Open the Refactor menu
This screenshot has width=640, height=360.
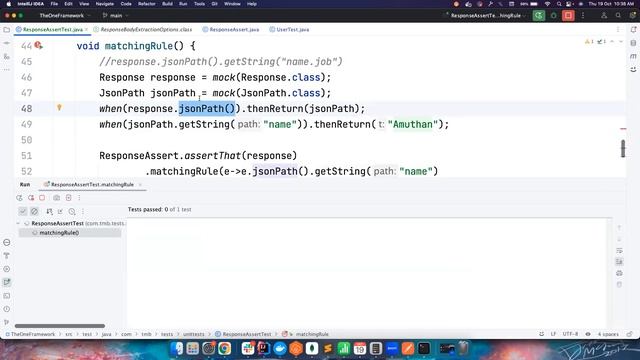tap(147, 4)
